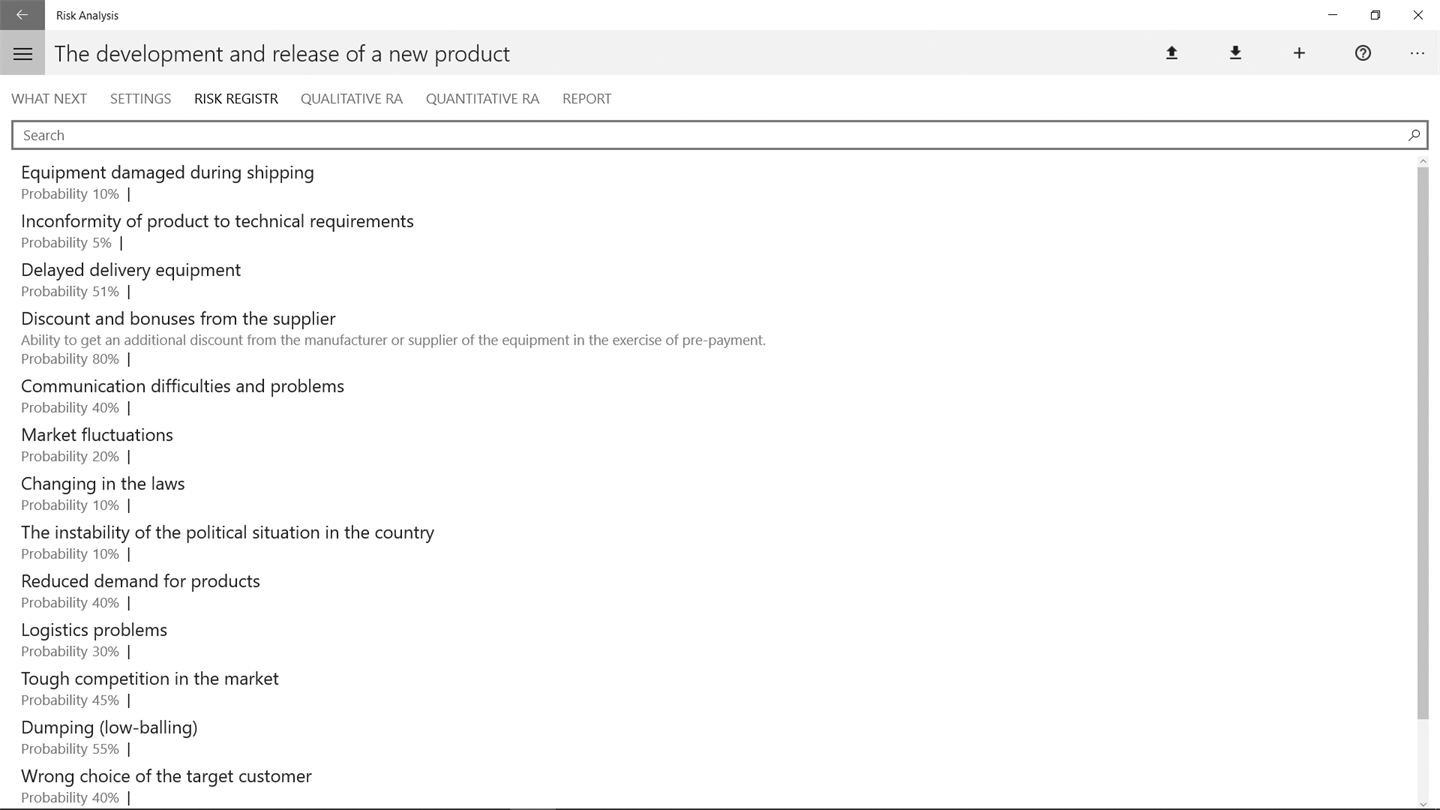Click the back arrow button

click(22, 15)
